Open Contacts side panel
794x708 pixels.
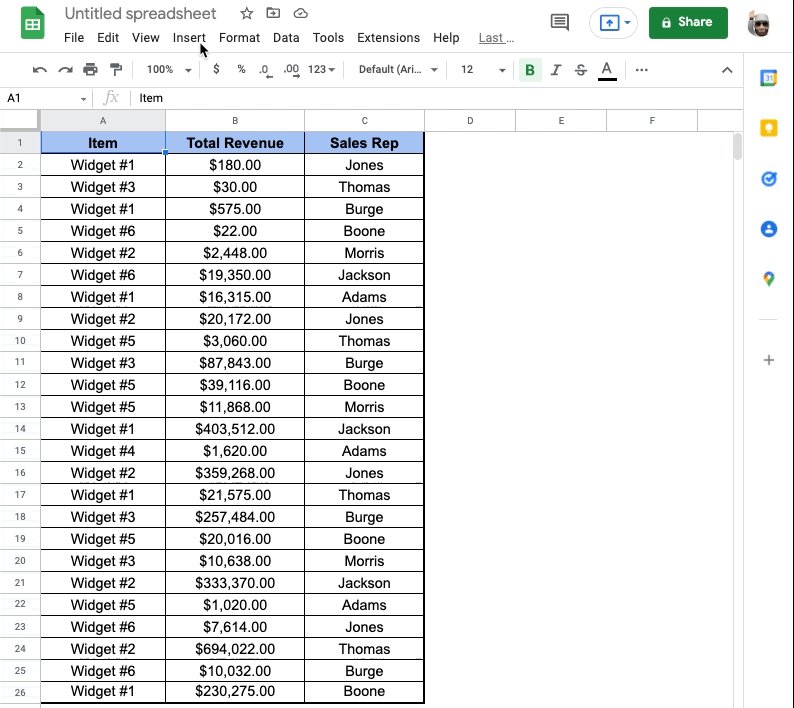(769, 229)
